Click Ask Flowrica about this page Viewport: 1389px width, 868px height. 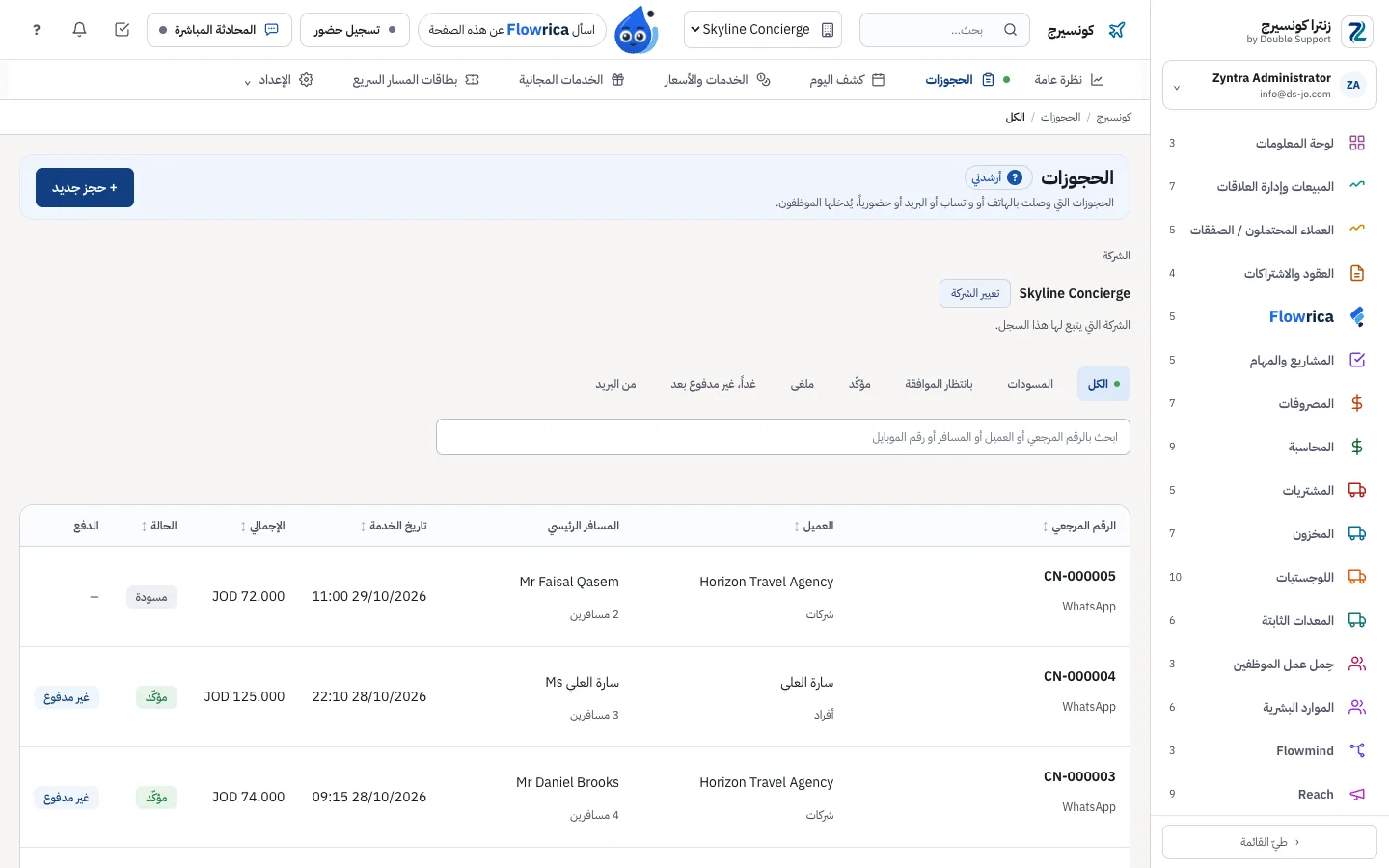pyautogui.click(x=512, y=30)
